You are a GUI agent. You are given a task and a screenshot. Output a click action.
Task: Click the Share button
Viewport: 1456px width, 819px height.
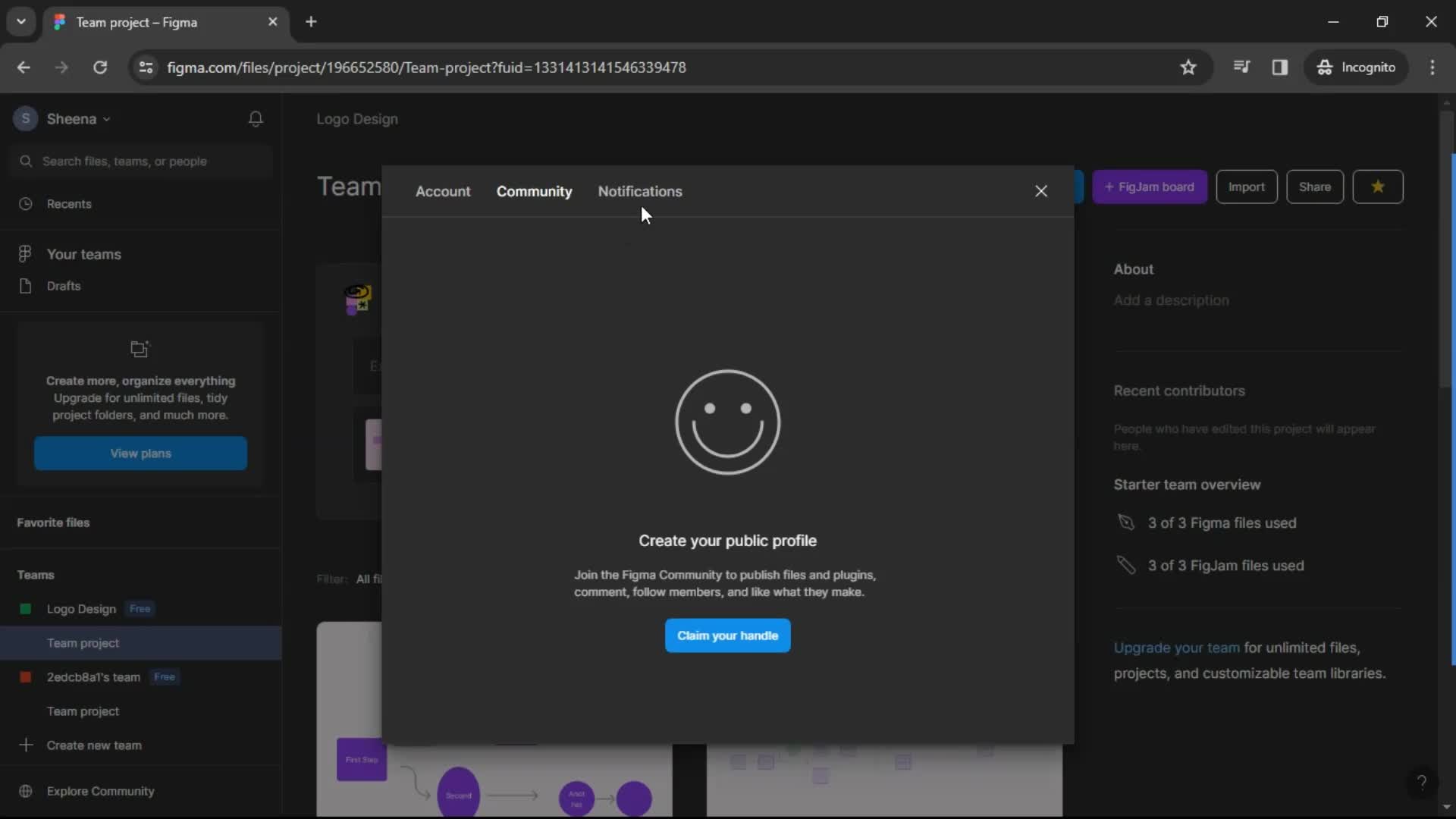(x=1315, y=187)
